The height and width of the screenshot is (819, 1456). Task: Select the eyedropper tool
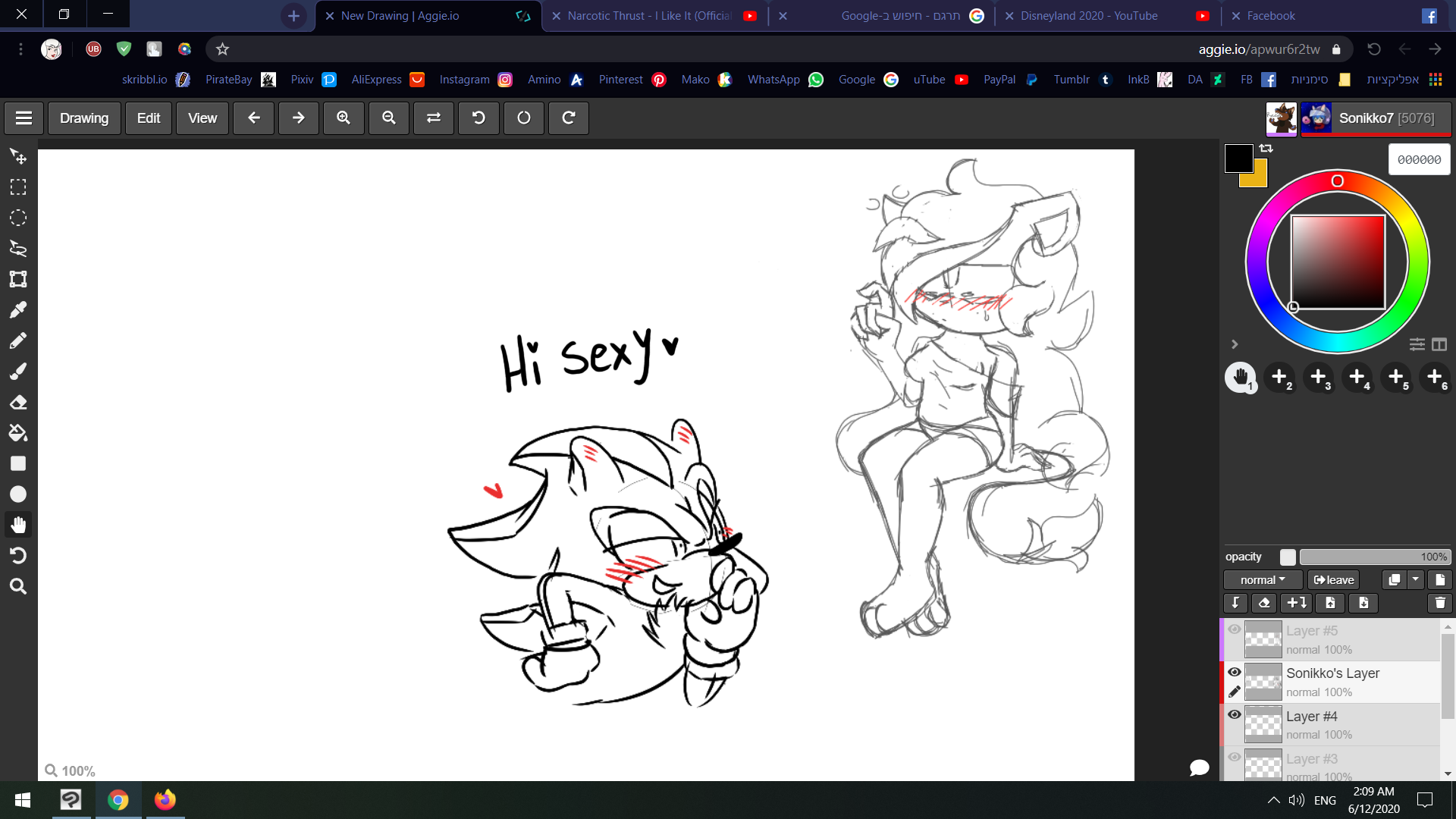[18, 309]
